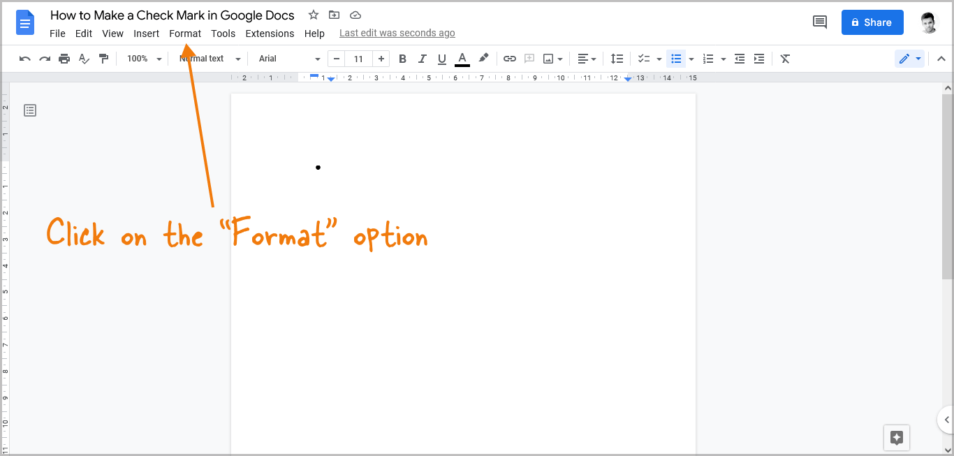Screen dimensions: 954x456
Task: Open the Edit menu
Action: point(84,33)
